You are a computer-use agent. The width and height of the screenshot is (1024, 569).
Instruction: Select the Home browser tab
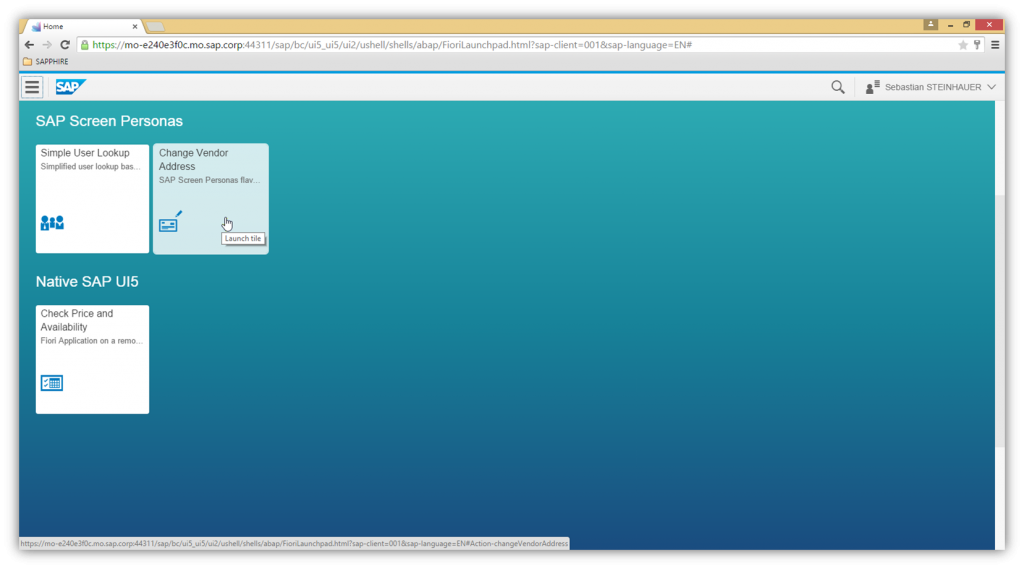82,27
